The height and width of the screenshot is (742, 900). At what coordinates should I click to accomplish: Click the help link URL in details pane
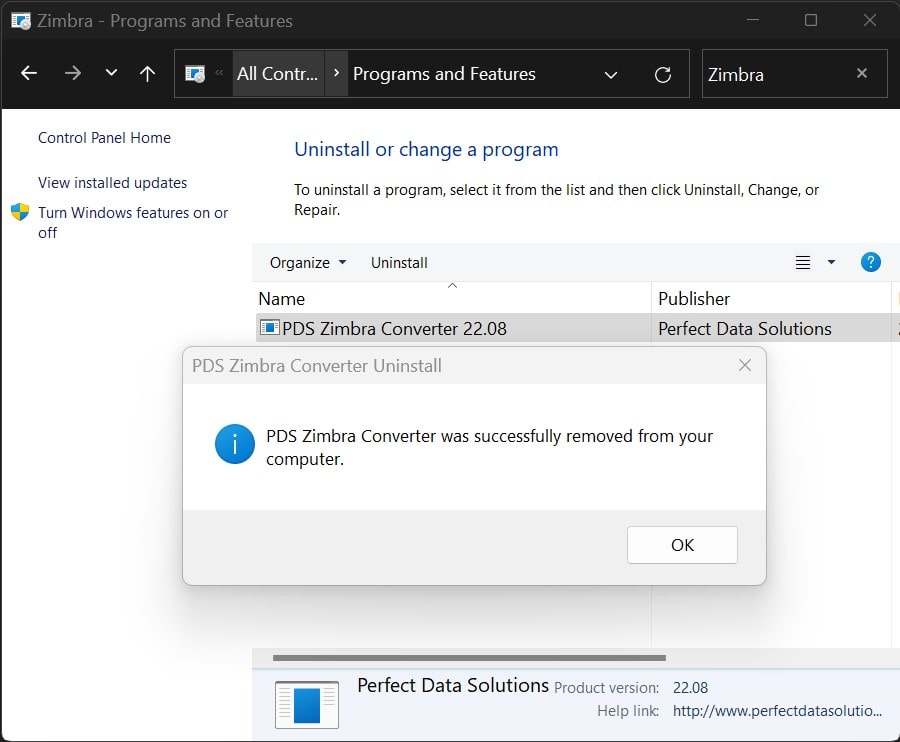[x=777, y=711]
